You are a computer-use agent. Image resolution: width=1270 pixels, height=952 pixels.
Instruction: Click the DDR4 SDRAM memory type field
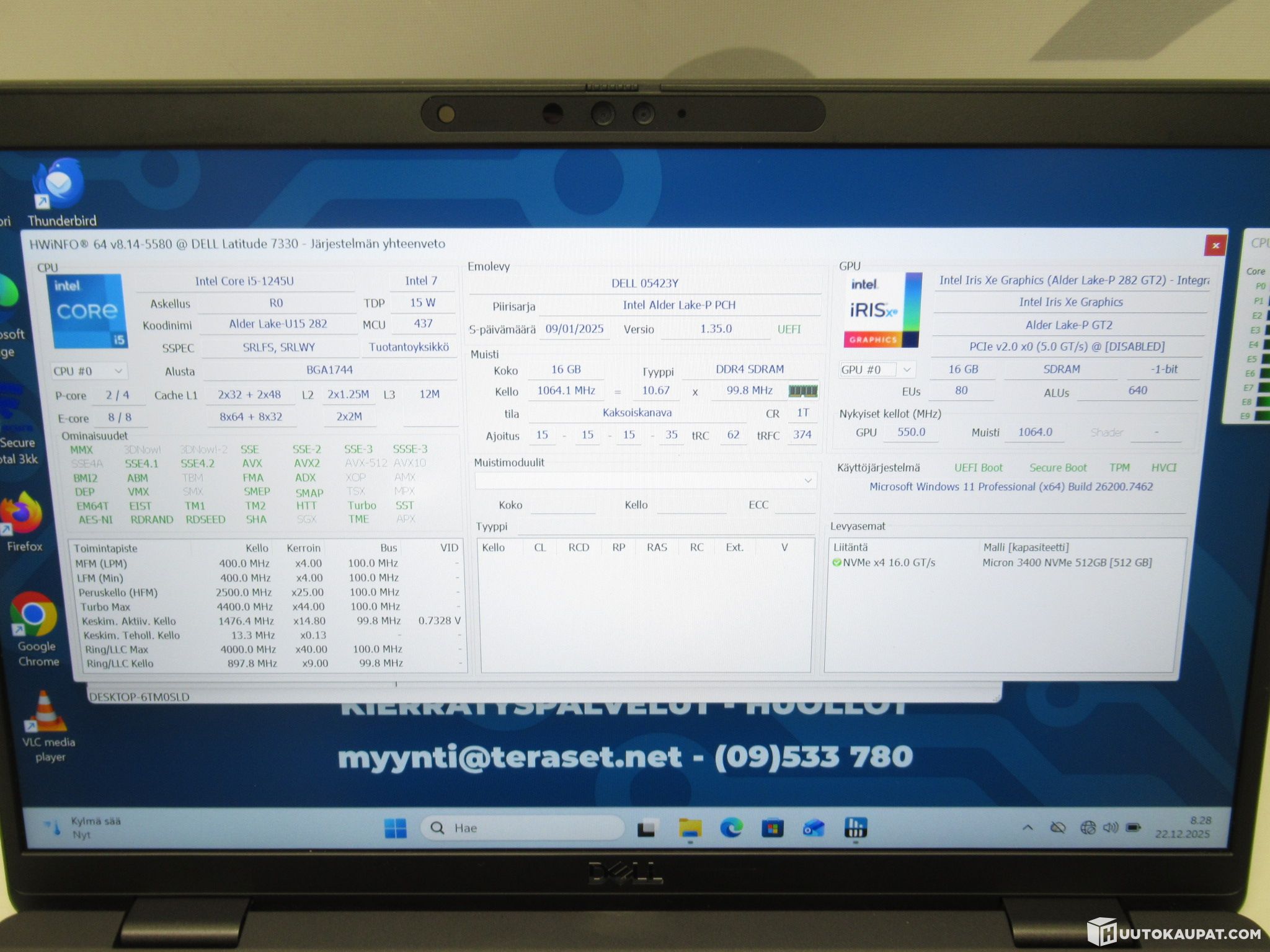tap(750, 369)
